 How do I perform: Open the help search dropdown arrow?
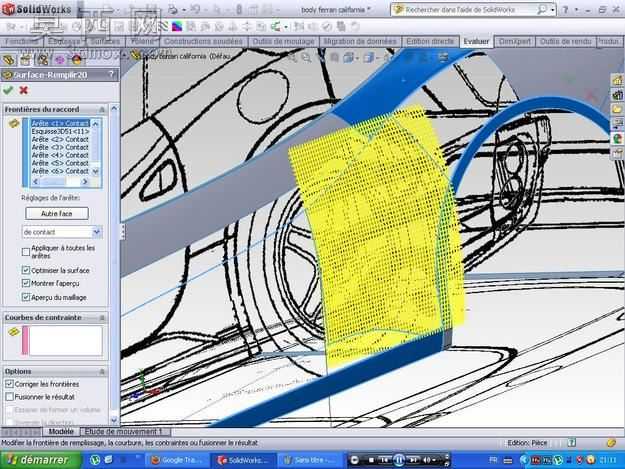pyautogui.click(x=553, y=10)
